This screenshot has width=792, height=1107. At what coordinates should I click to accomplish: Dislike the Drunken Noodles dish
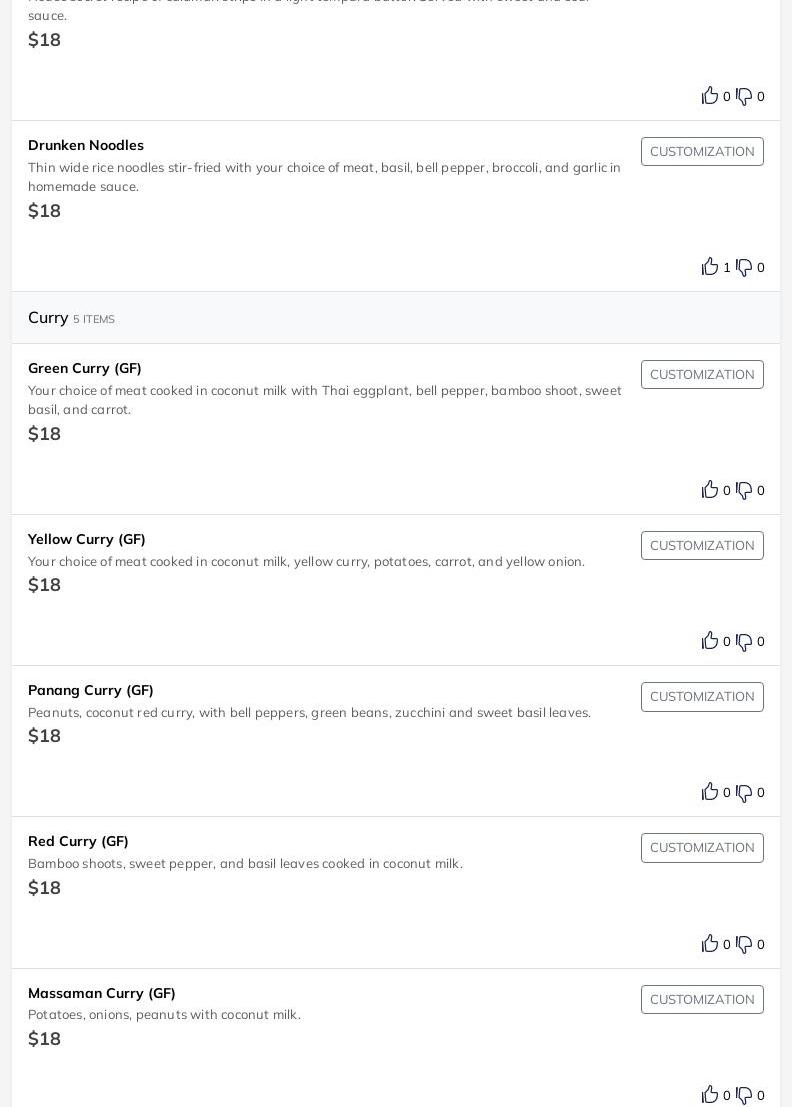[744, 267]
